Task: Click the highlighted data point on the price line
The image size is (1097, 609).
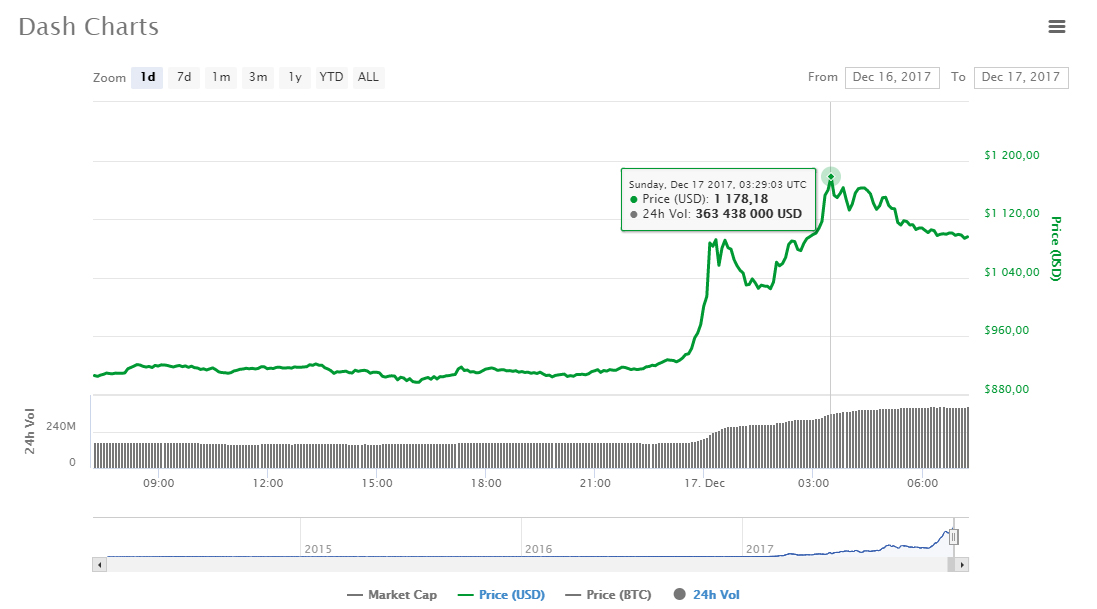Action: [x=830, y=176]
